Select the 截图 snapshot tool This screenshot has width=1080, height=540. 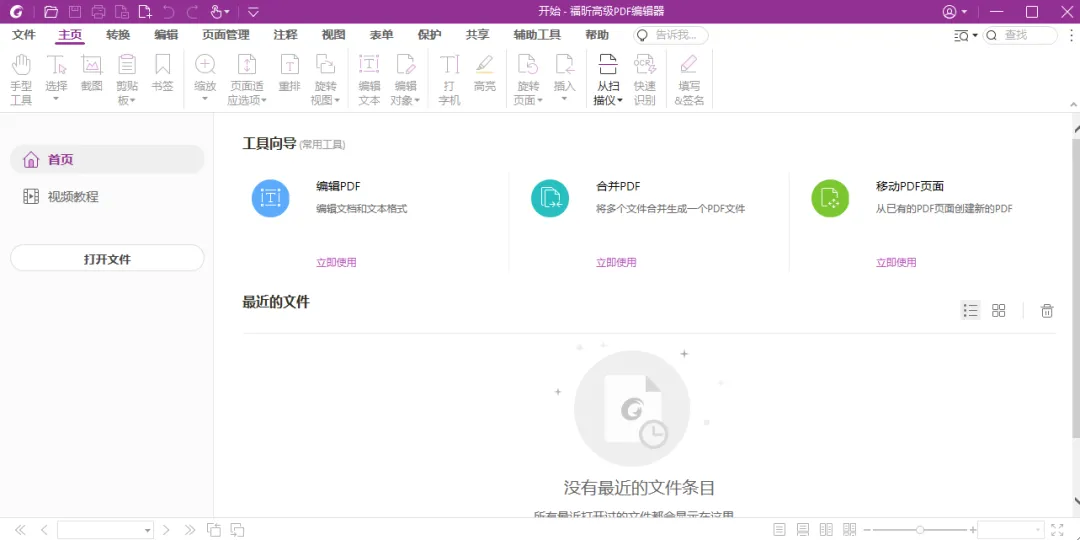[92, 73]
